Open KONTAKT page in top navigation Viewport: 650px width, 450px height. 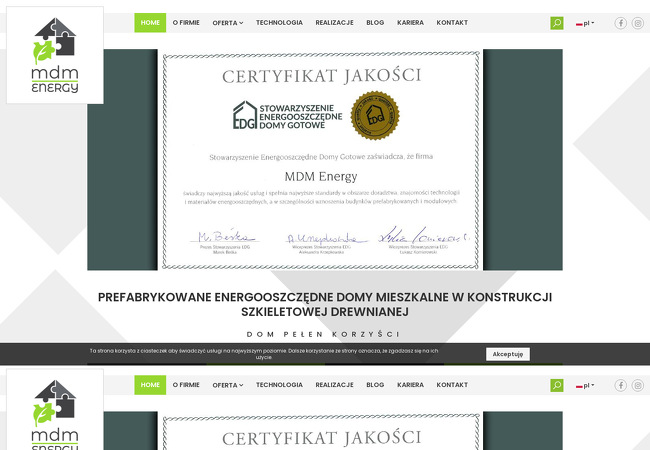point(452,23)
